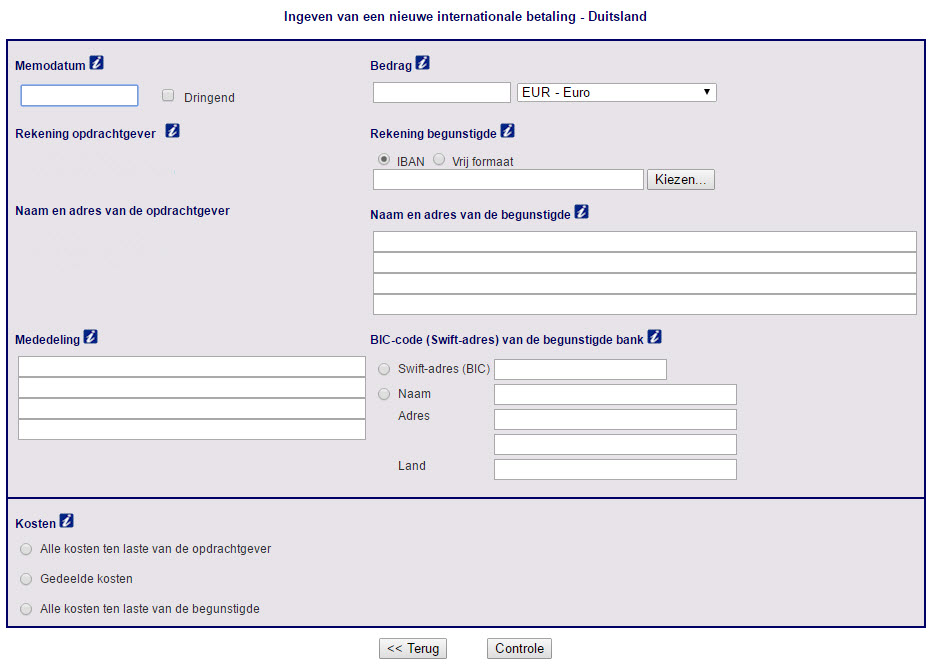Image resolution: width=932 pixels, height=668 pixels.
Task: Click the help icon next to Bedrag
Action: coord(422,63)
